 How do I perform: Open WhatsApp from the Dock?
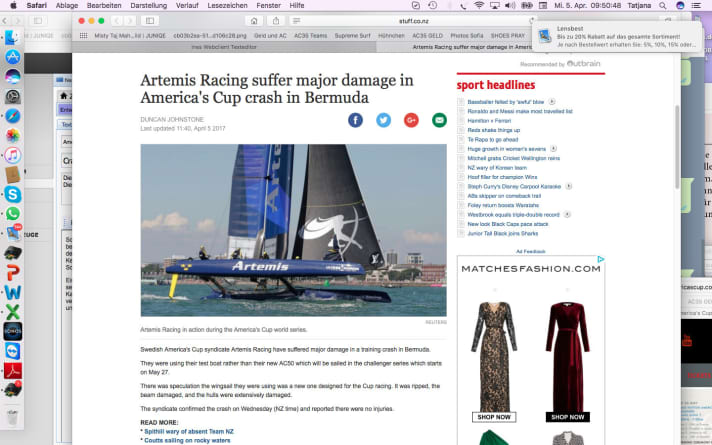point(13,213)
